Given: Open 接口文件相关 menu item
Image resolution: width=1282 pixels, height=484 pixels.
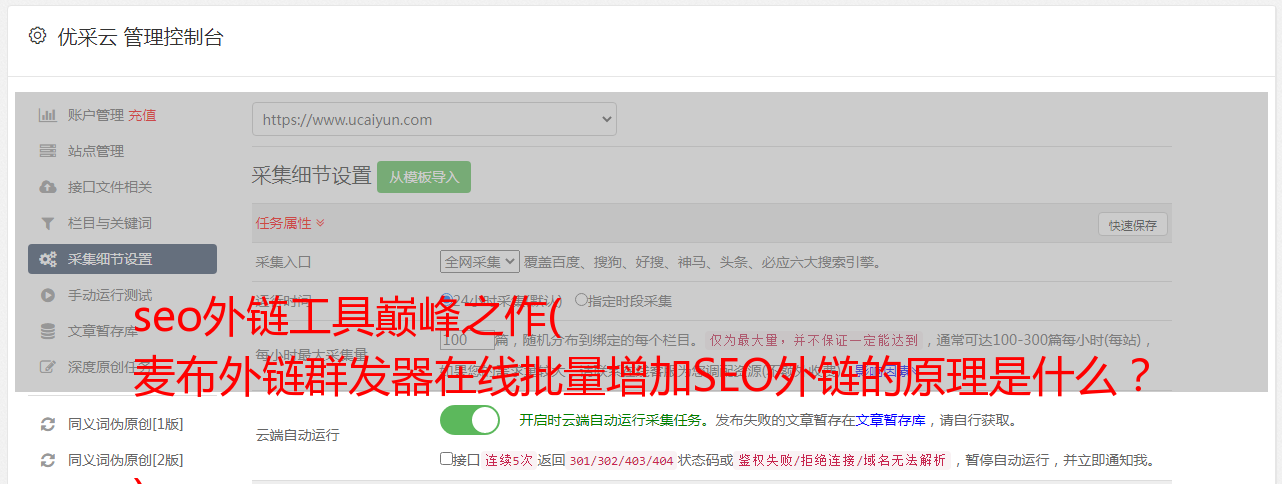Looking at the screenshot, I should click(x=110, y=187).
